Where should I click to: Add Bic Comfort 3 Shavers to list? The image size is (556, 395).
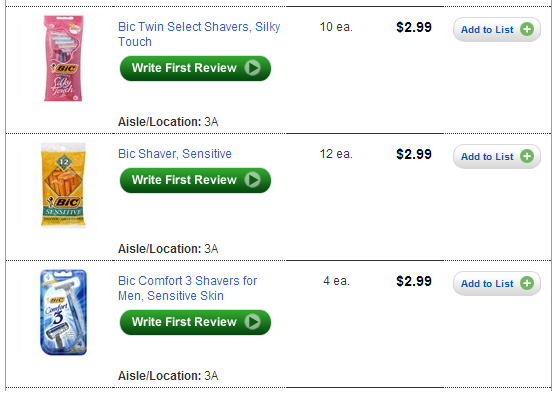[x=497, y=283]
